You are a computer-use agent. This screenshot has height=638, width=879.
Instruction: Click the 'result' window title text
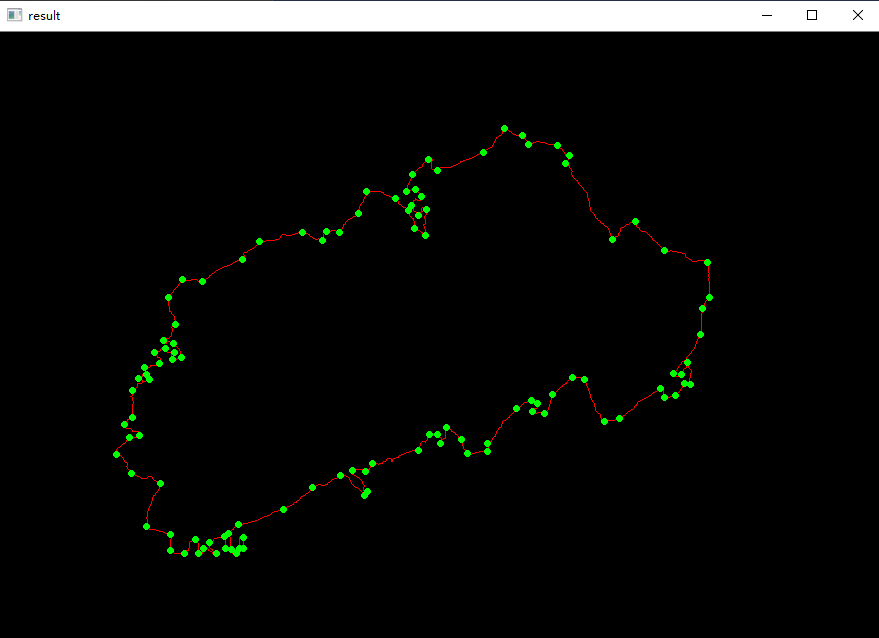(44, 16)
